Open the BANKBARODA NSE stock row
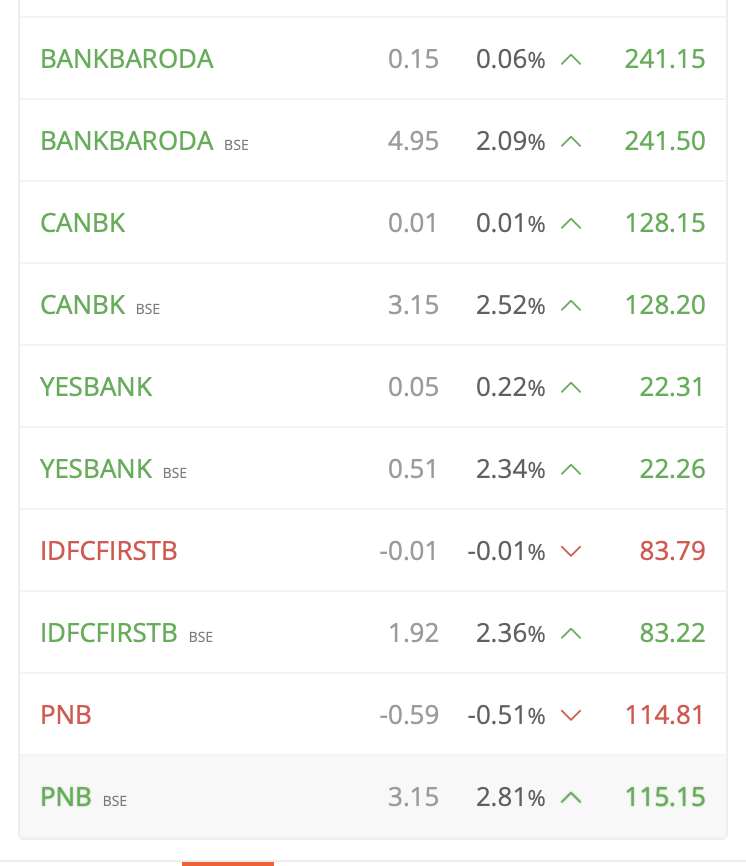Screen dimensions: 746x866 click(373, 59)
